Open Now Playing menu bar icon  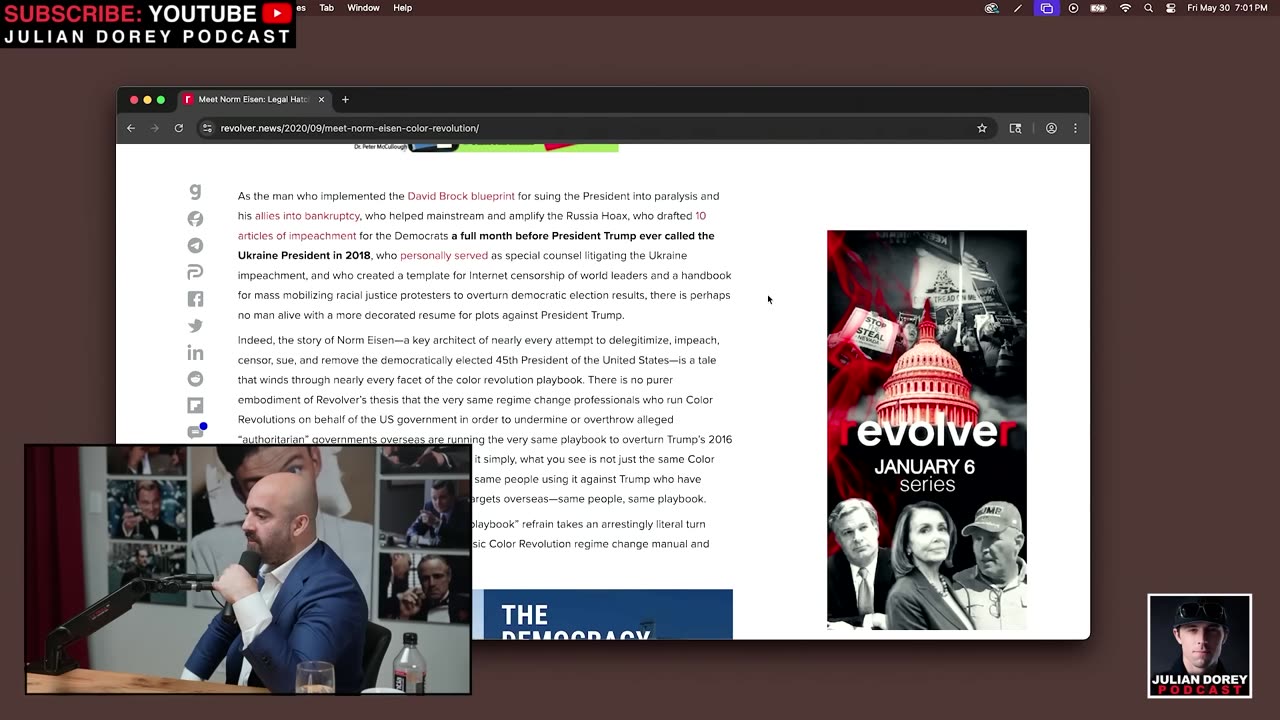point(1073,8)
